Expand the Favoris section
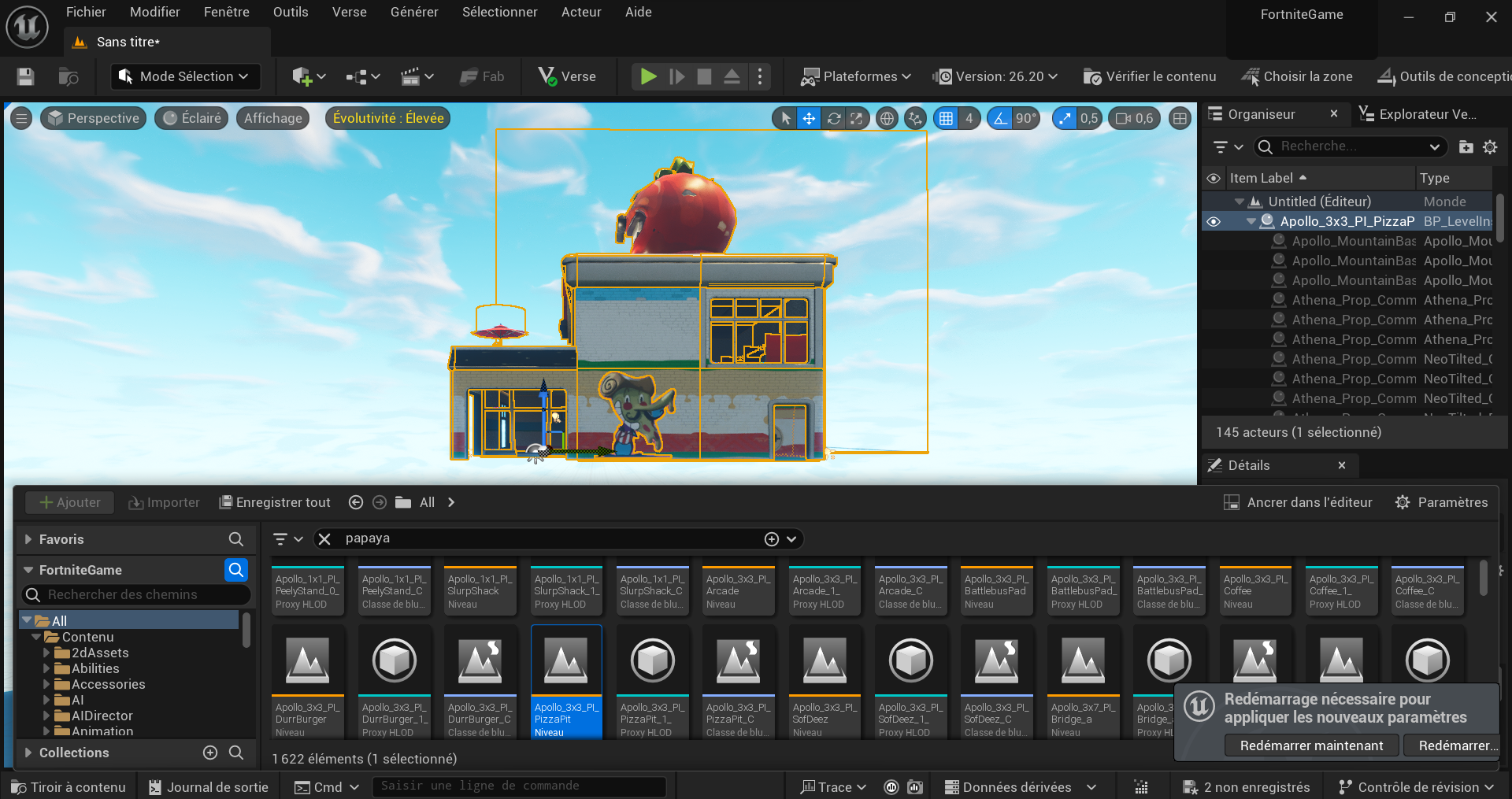Image resolution: width=1512 pixels, height=799 pixels. (x=28, y=539)
